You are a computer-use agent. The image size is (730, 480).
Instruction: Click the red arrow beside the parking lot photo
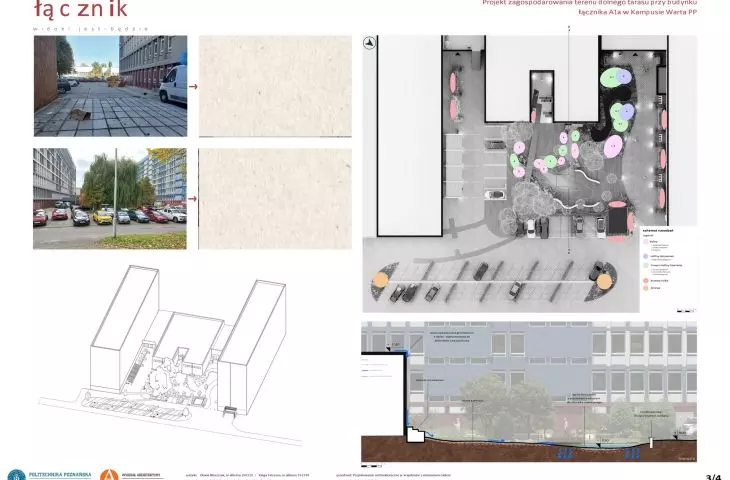tap(192, 199)
